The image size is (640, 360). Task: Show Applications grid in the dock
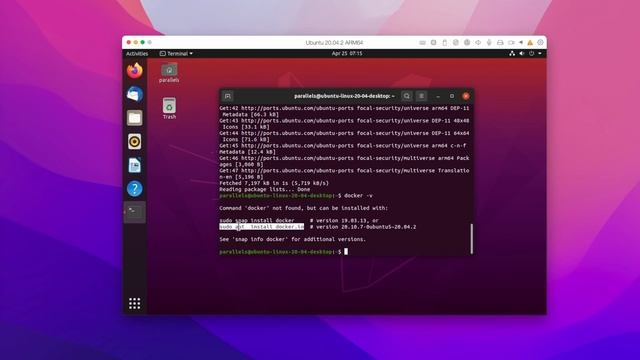(134, 303)
